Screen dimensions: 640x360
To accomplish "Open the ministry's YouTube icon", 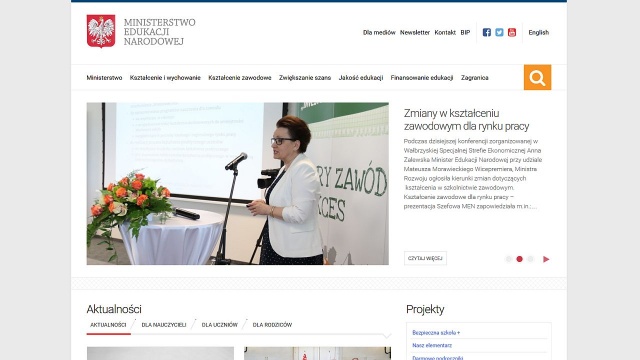I will (x=512, y=32).
